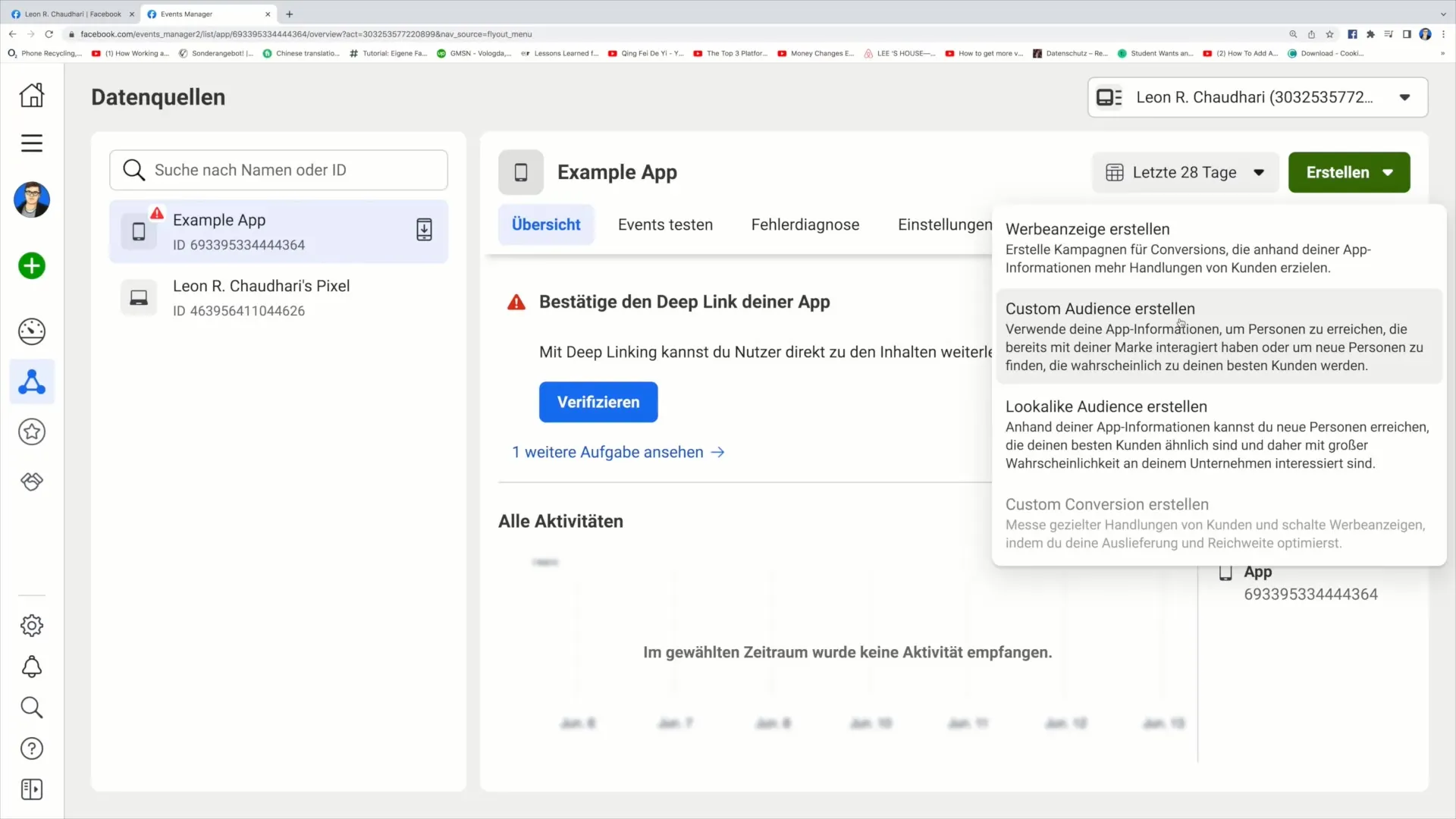Open the help question mark icon
Screen dimensions: 1456x819
pyautogui.click(x=32, y=748)
